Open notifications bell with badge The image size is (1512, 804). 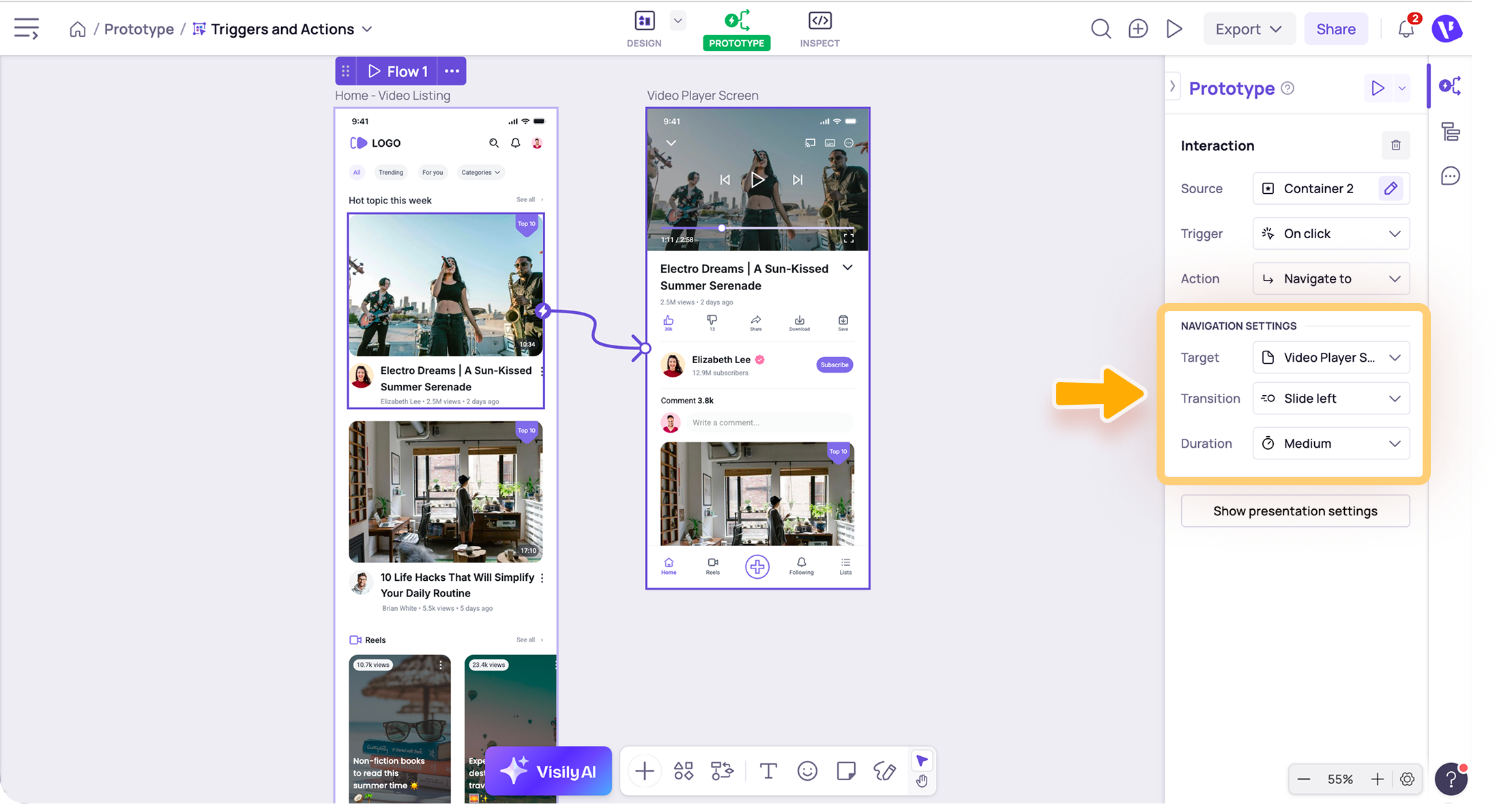click(x=1406, y=28)
